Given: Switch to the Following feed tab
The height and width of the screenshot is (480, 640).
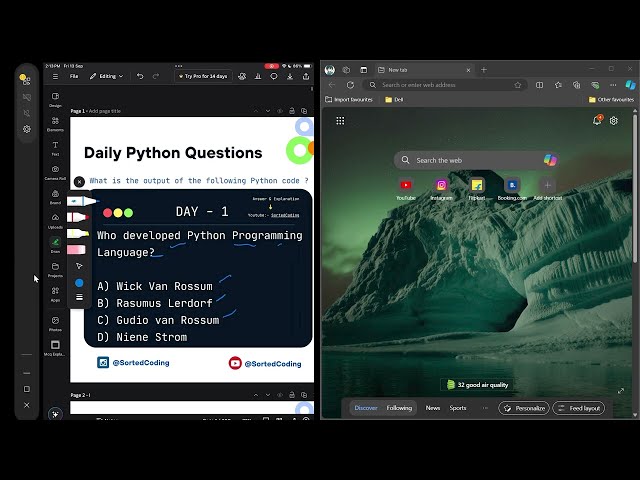Looking at the screenshot, I should (399, 408).
